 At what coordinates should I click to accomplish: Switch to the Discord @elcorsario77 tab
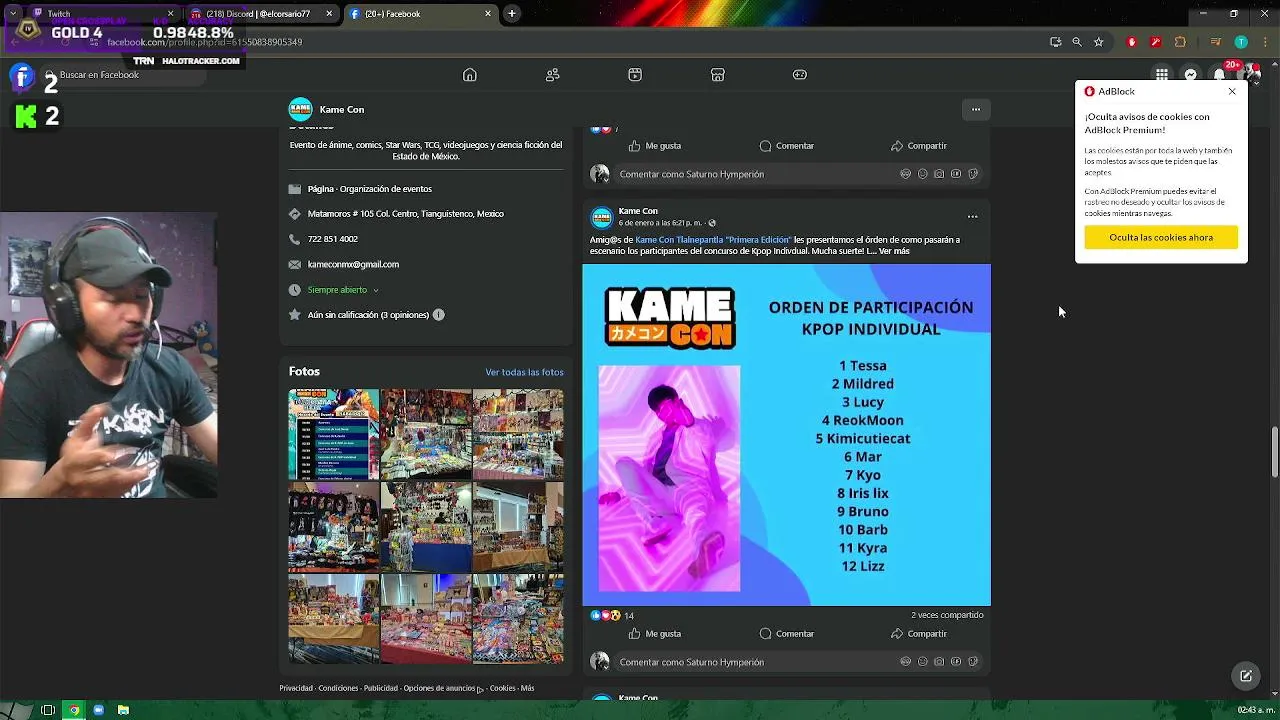coord(260,14)
